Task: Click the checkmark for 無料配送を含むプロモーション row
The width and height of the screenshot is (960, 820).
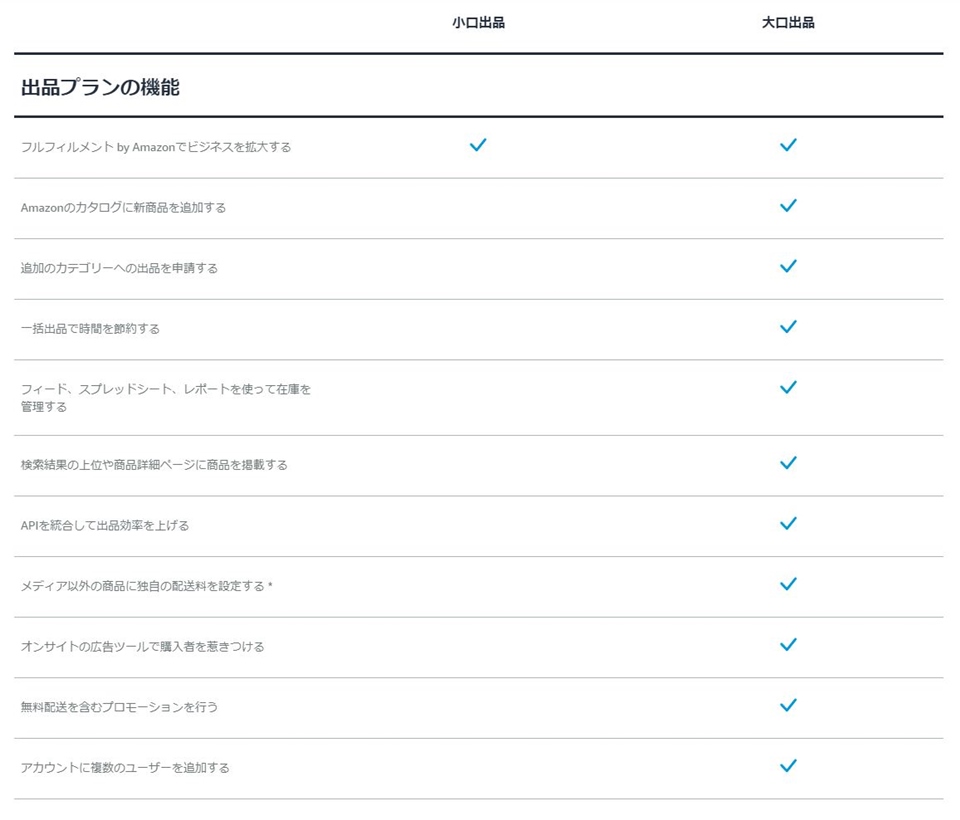Action: (x=788, y=705)
